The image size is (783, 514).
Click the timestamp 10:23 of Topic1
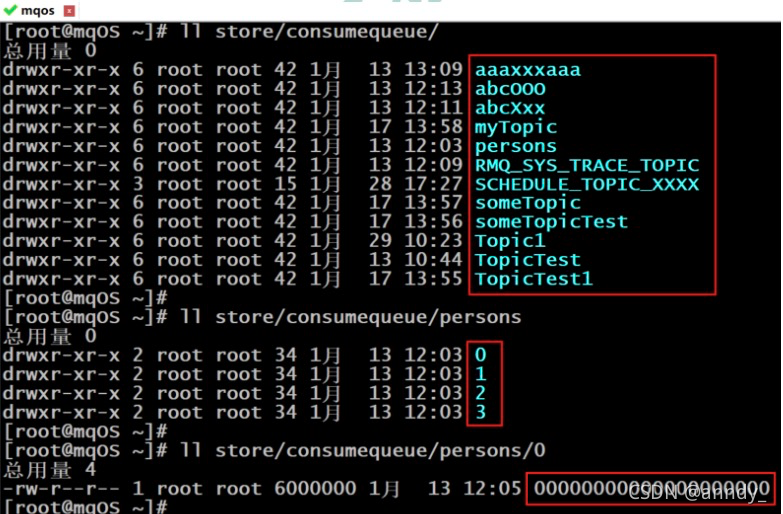coord(433,241)
